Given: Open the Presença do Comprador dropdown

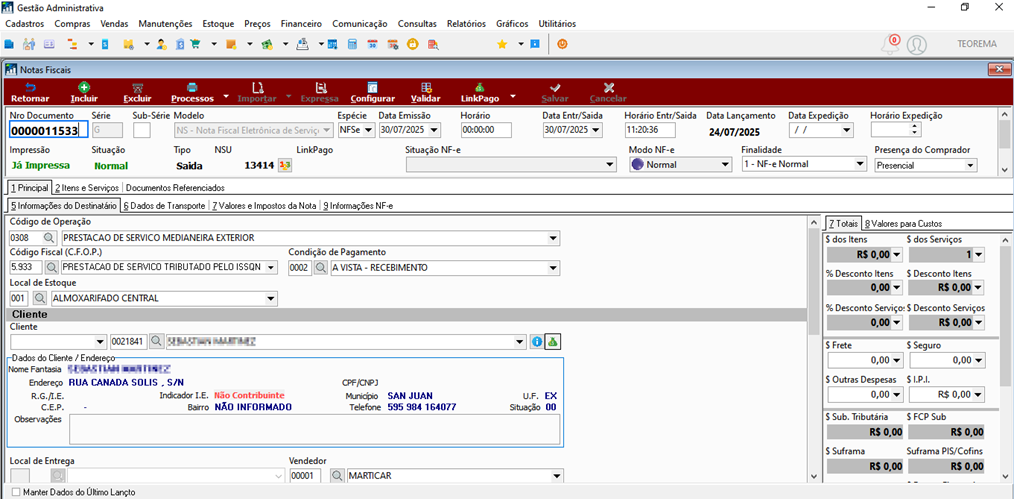Looking at the screenshot, I should point(970,165).
